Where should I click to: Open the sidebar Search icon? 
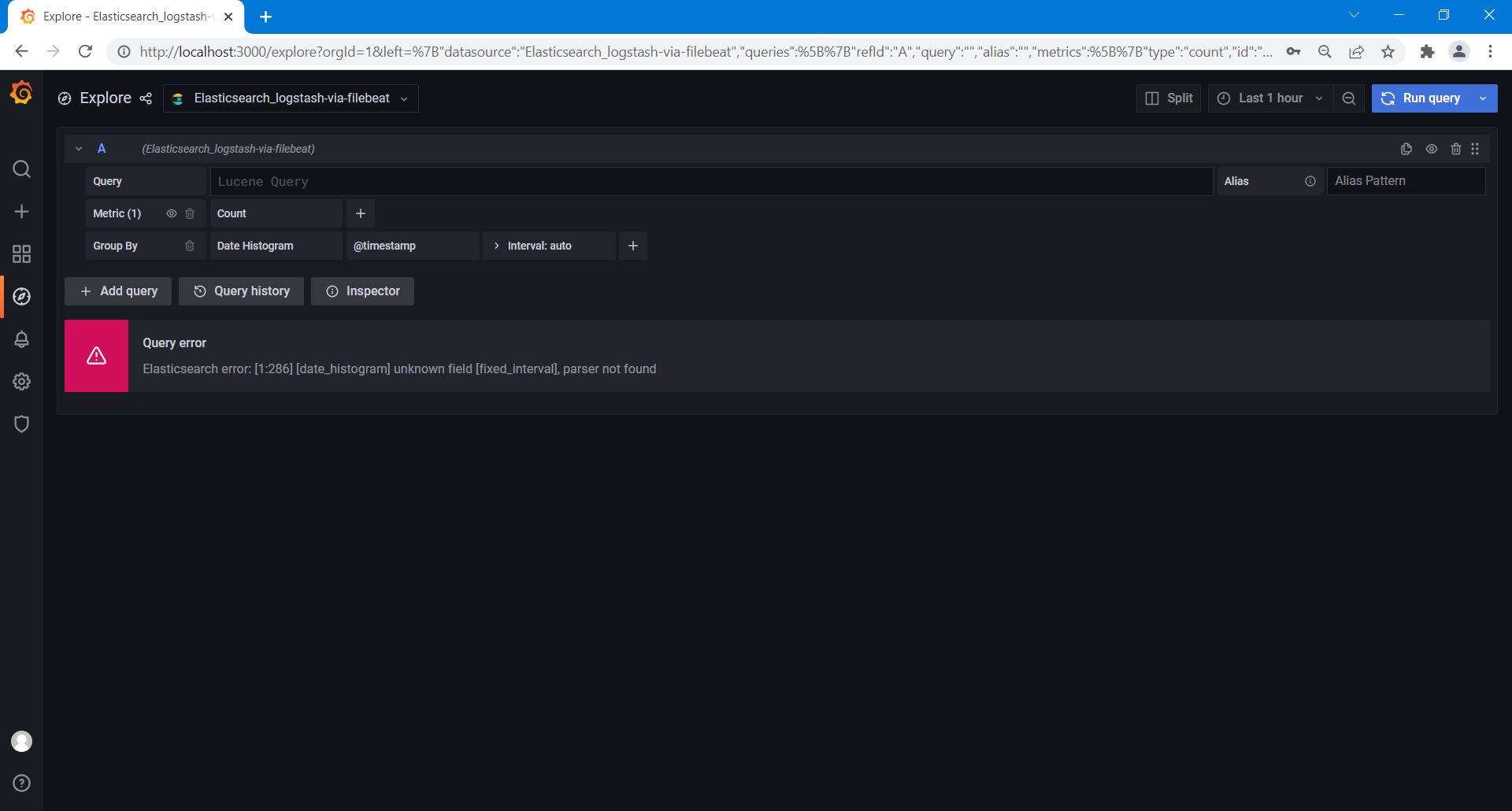[x=22, y=169]
